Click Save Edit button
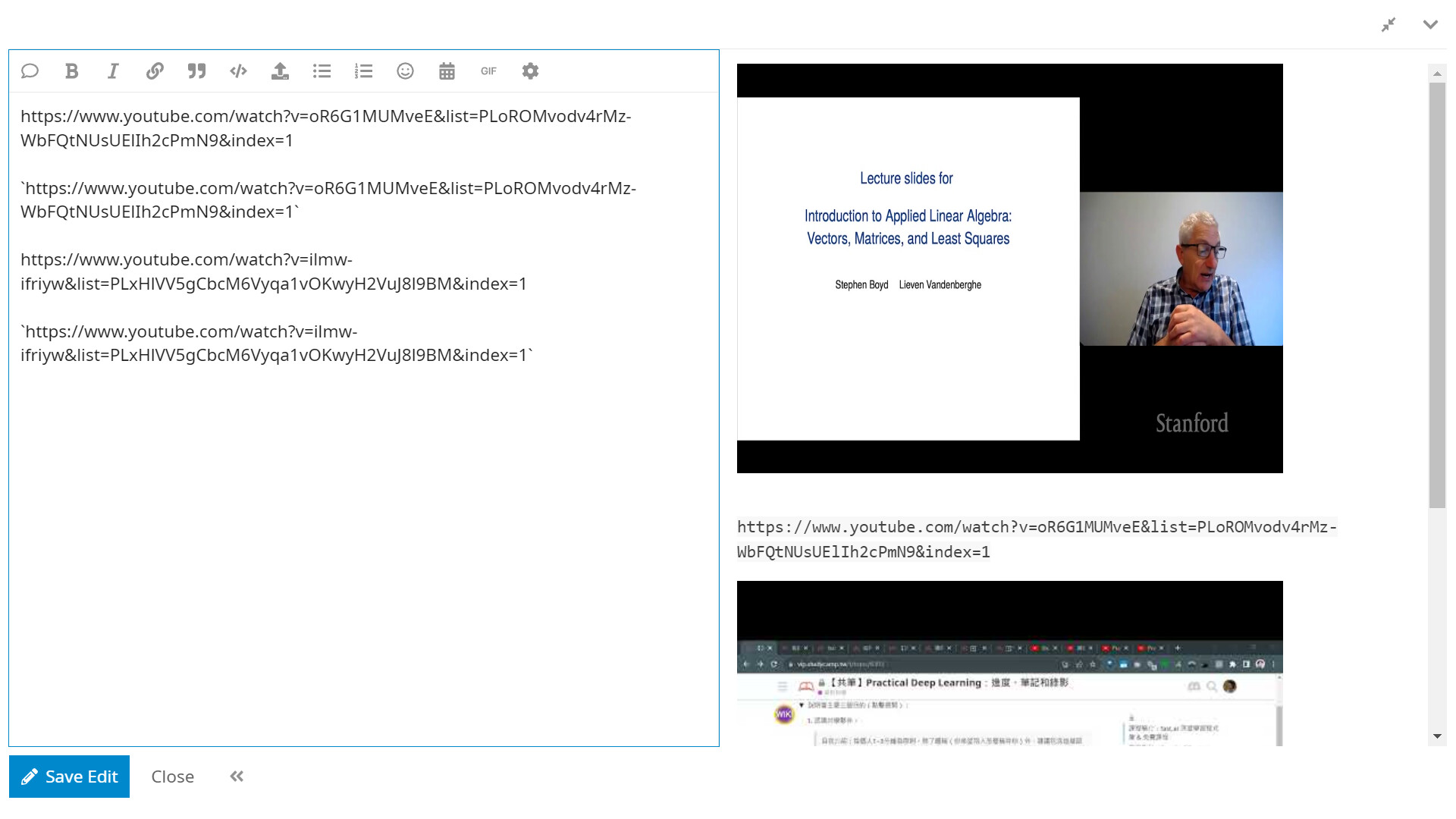The height and width of the screenshot is (819, 1456). (x=69, y=777)
